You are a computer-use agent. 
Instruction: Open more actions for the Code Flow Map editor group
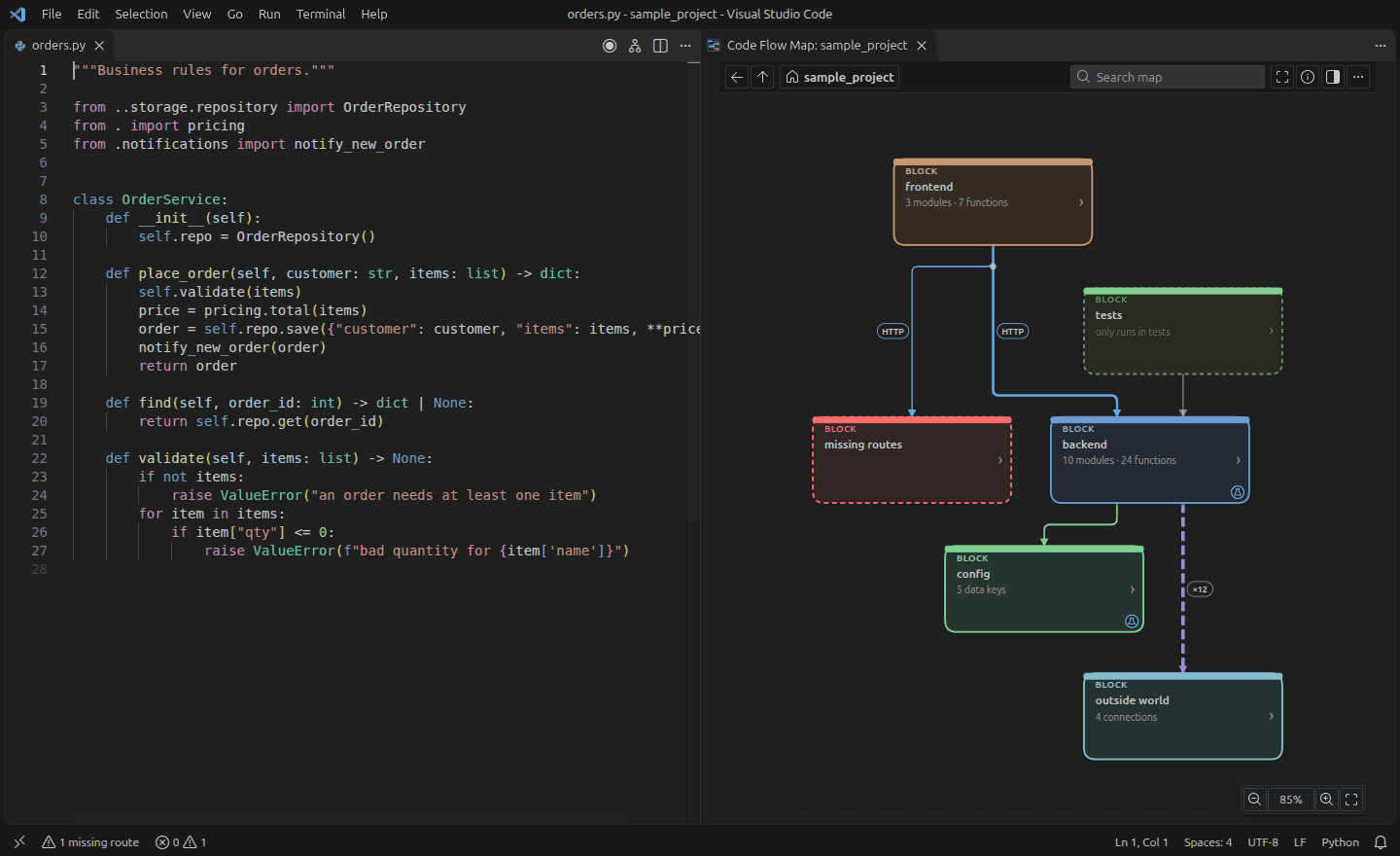(x=1381, y=46)
